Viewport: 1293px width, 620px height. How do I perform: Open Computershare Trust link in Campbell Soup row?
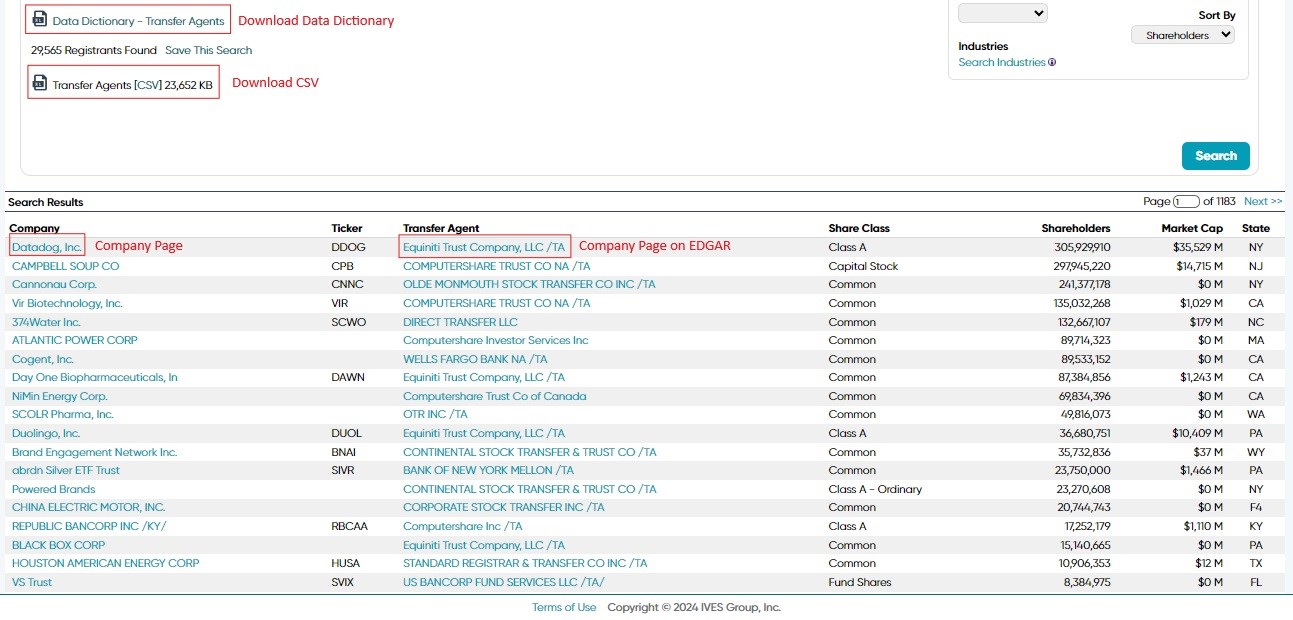pyautogui.click(x=497, y=266)
